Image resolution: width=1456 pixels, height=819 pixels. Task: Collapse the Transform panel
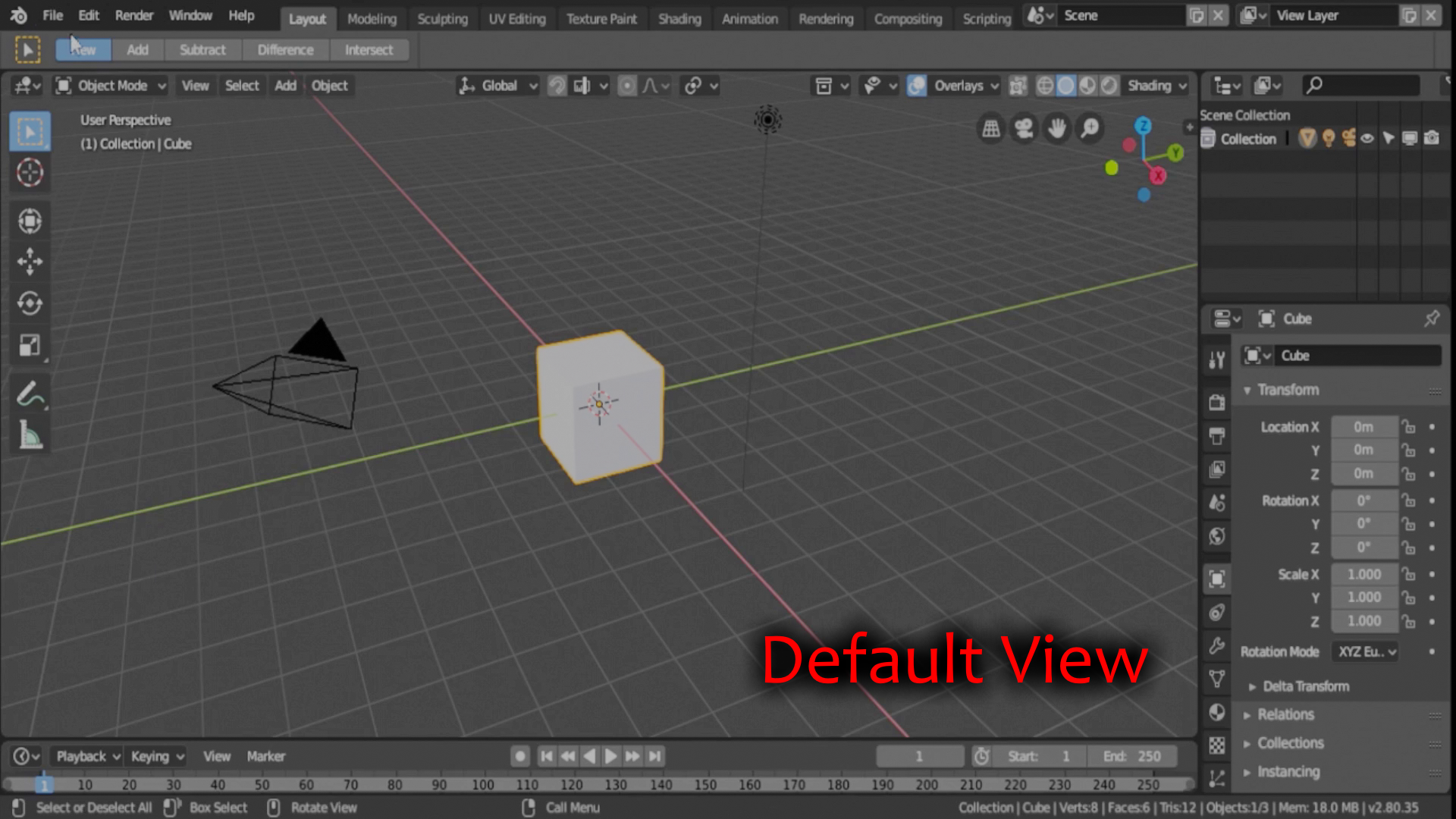(x=1247, y=391)
